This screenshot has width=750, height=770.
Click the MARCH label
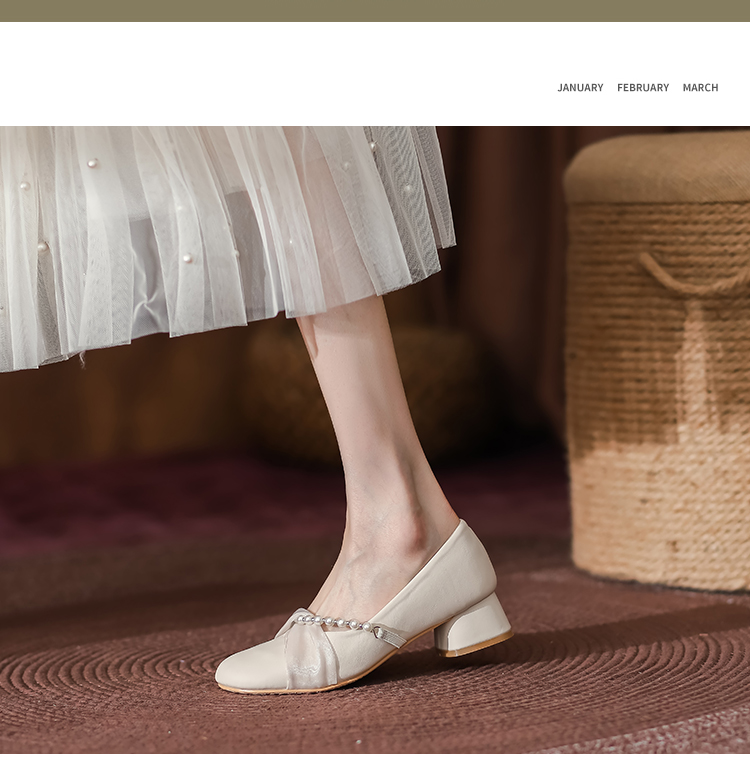point(700,87)
